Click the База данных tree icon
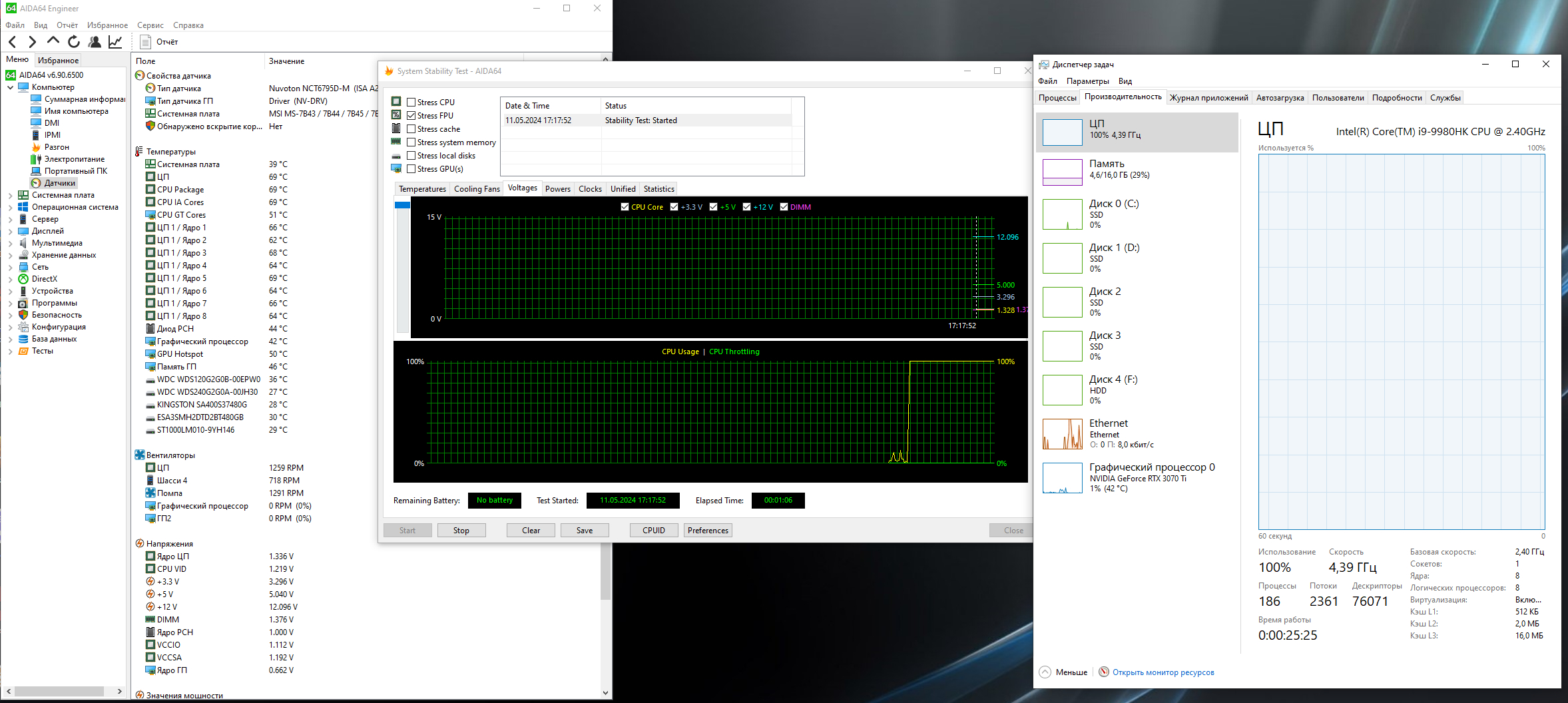This screenshot has height=703, width=1568. 23,339
